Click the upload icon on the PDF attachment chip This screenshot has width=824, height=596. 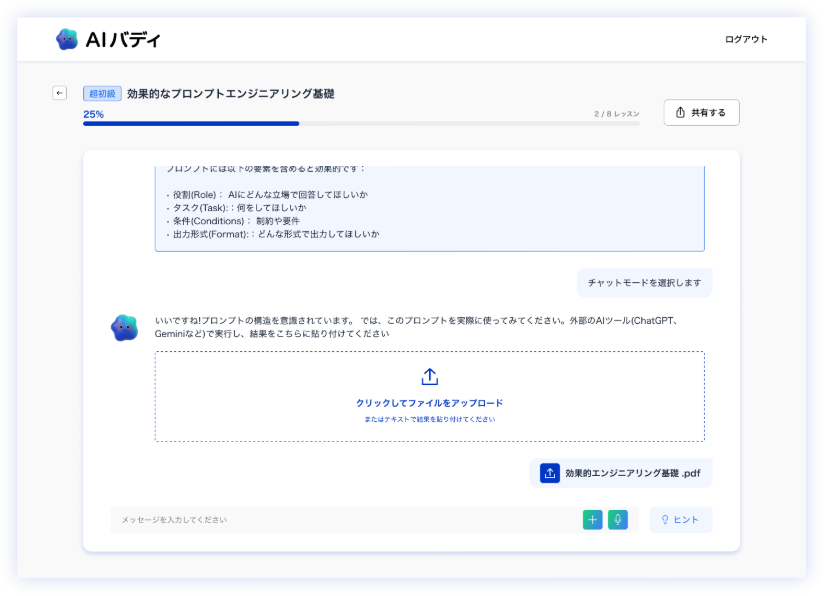pos(550,473)
